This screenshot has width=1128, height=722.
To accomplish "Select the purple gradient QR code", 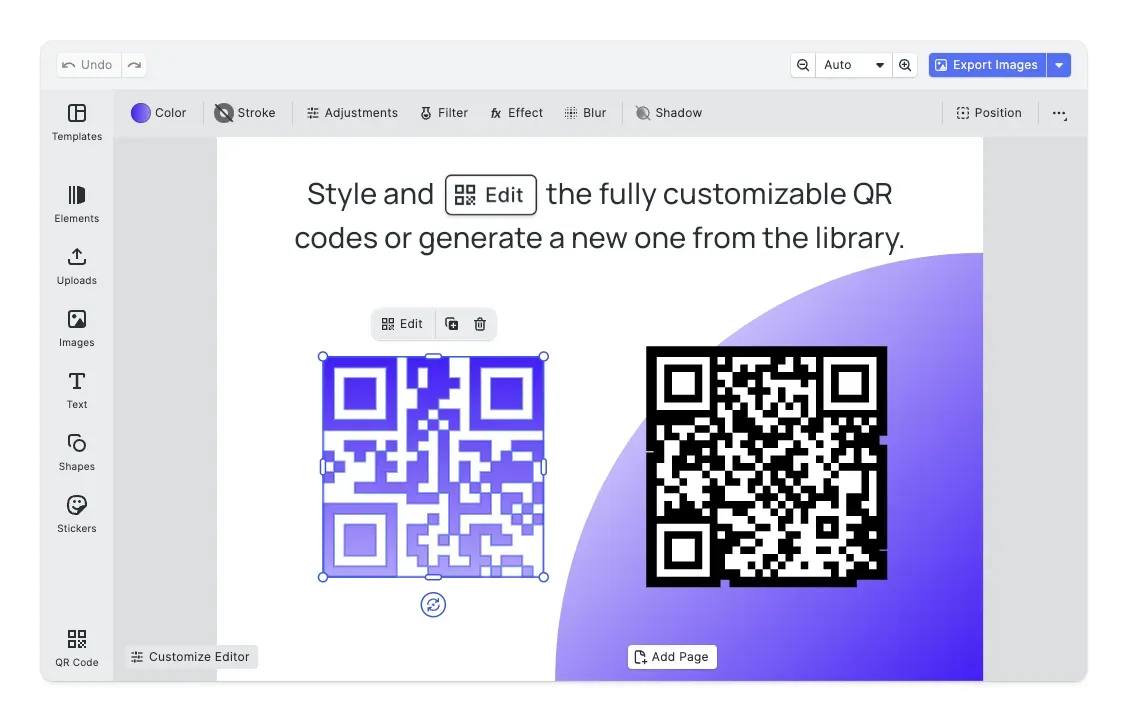I will click(x=433, y=467).
